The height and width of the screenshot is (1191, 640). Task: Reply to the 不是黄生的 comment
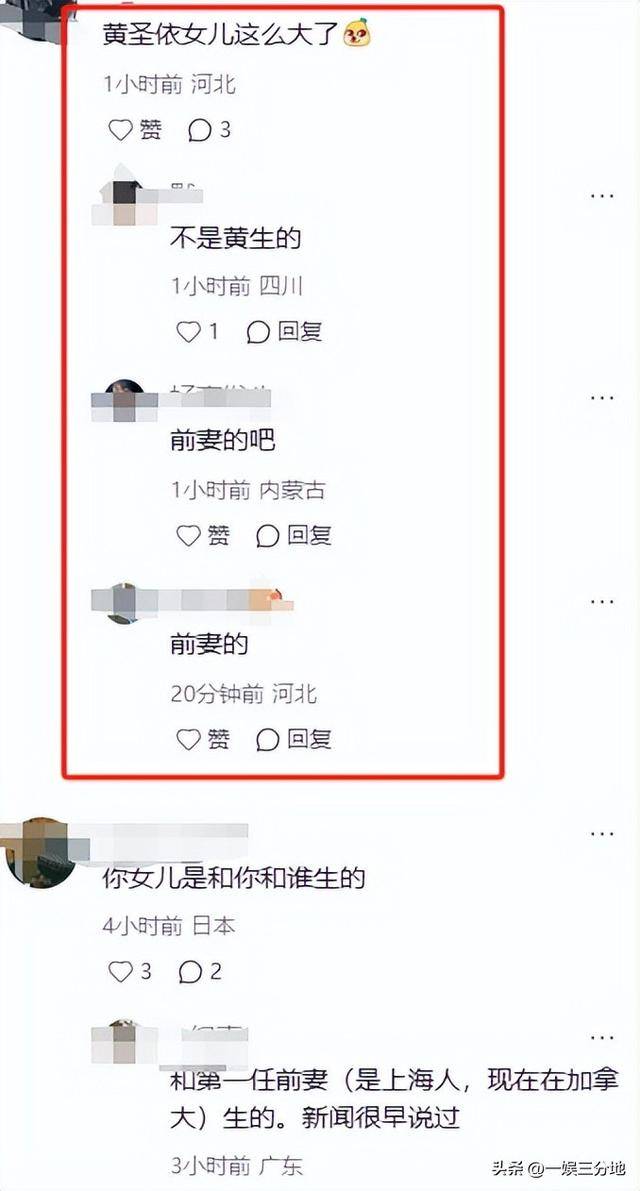(285, 332)
